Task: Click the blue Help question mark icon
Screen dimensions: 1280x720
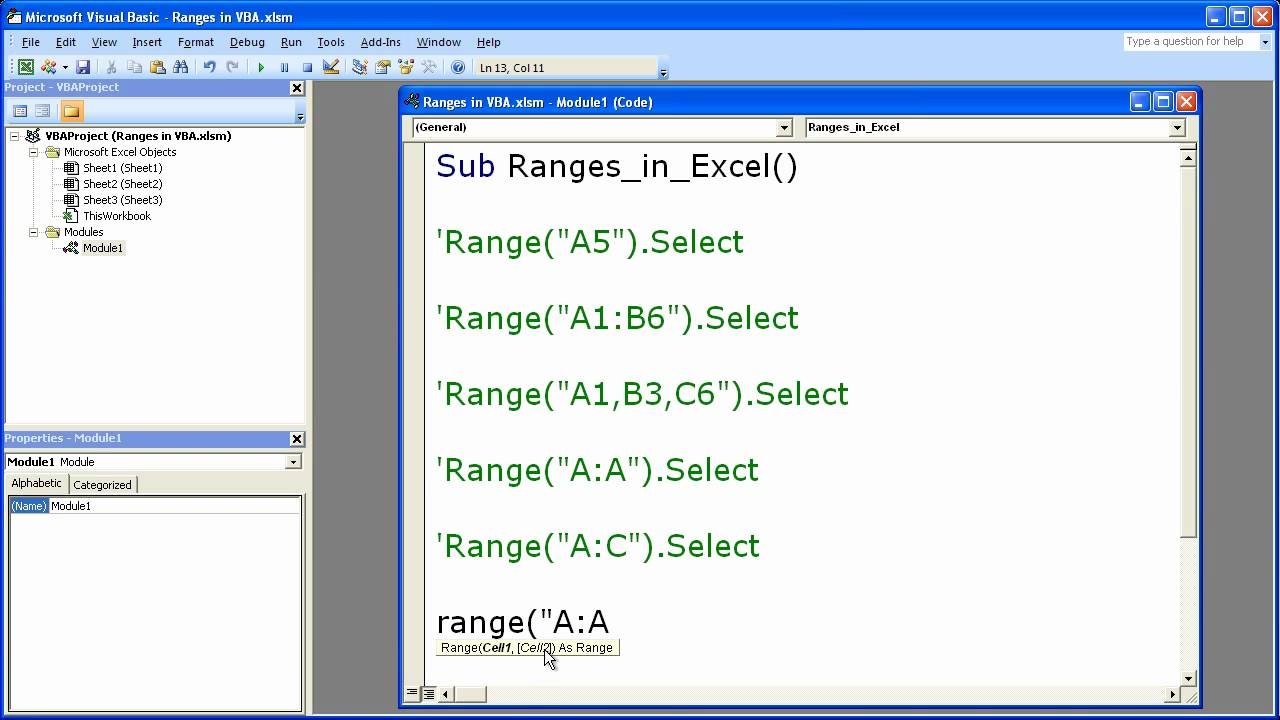Action: 458,67
